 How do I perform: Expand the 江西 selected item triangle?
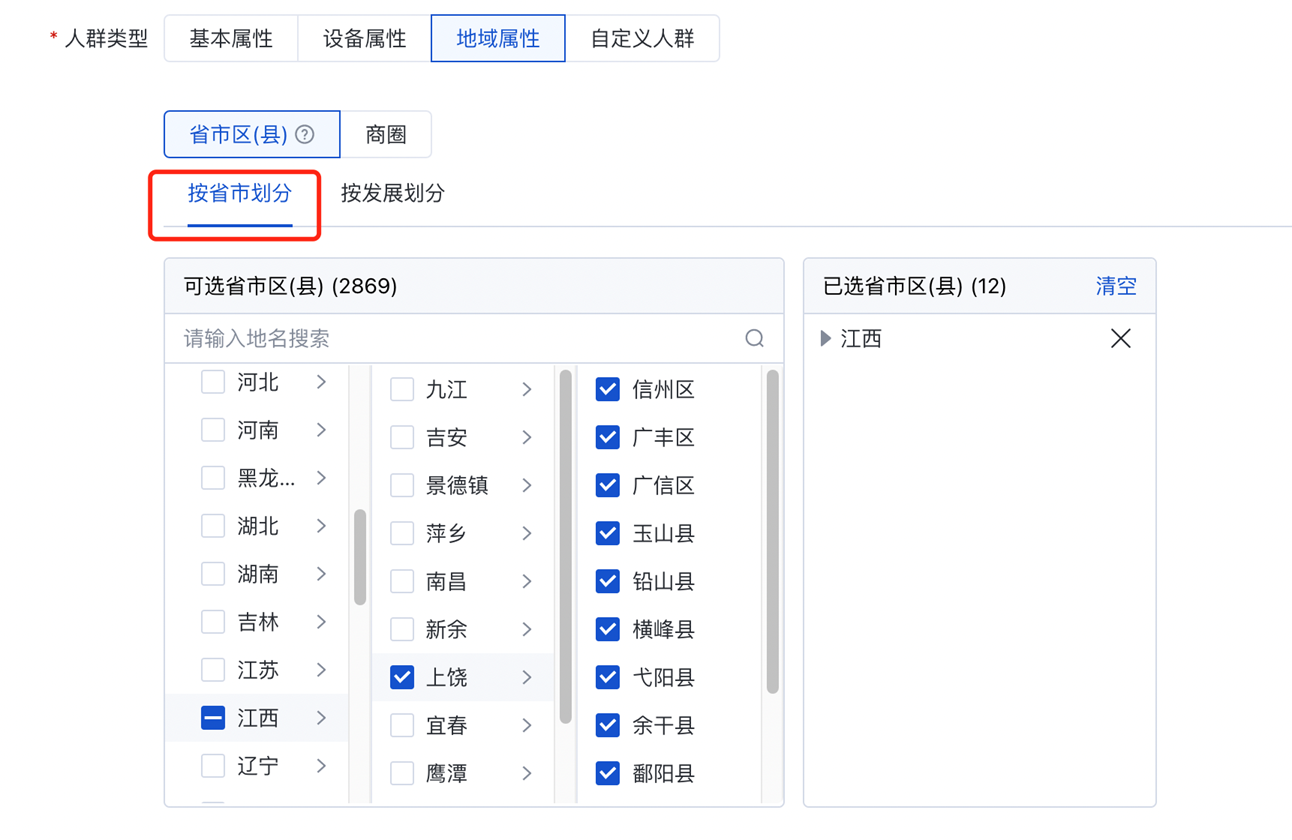coord(826,339)
